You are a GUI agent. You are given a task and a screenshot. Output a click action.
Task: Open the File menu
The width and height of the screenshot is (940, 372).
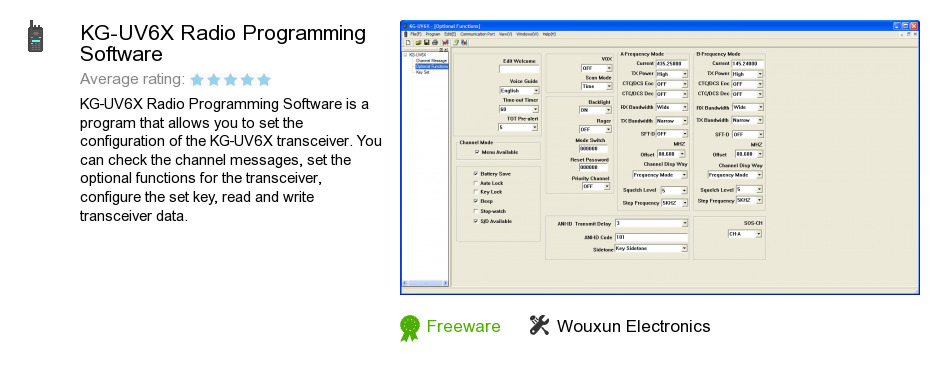[415, 34]
